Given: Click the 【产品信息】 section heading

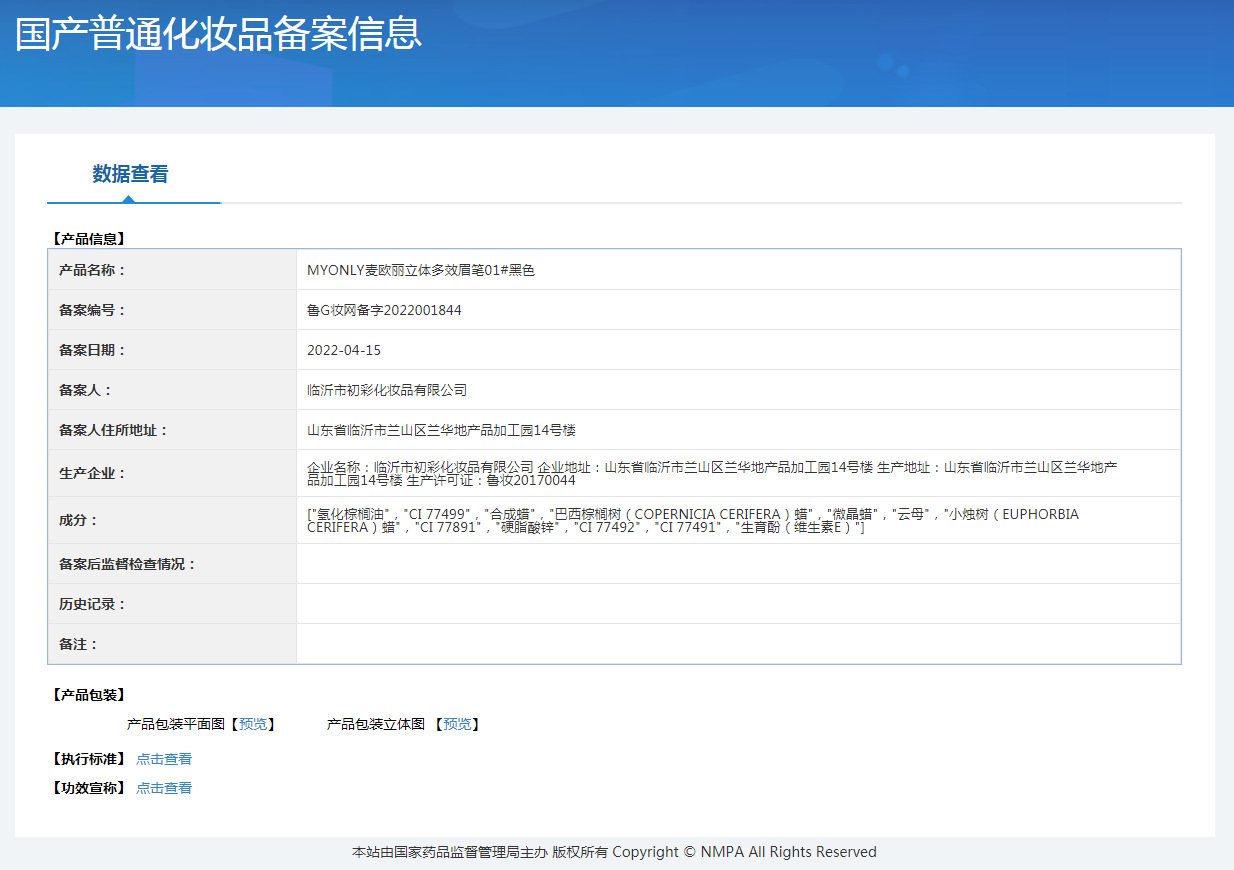Looking at the screenshot, I should [89, 239].
